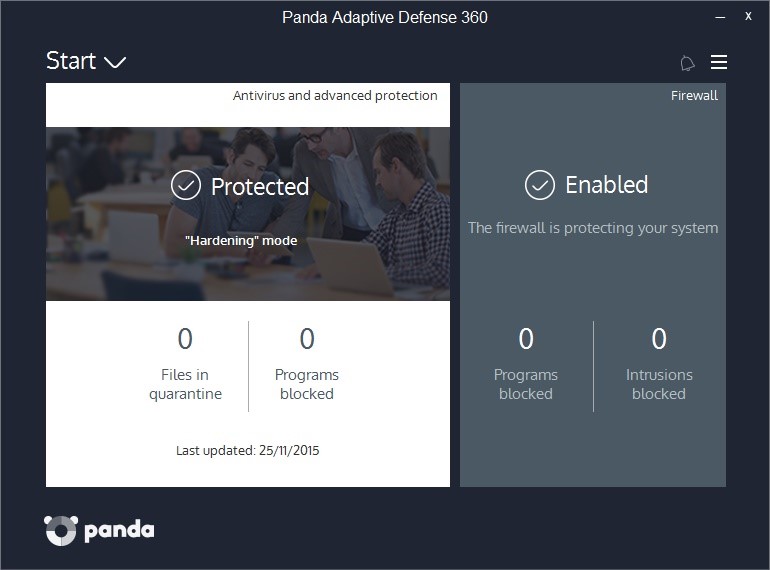Viewport: 770px width, 570px height.
Task: Expand the Start dropdown chevron
Action: click(115, 62)
